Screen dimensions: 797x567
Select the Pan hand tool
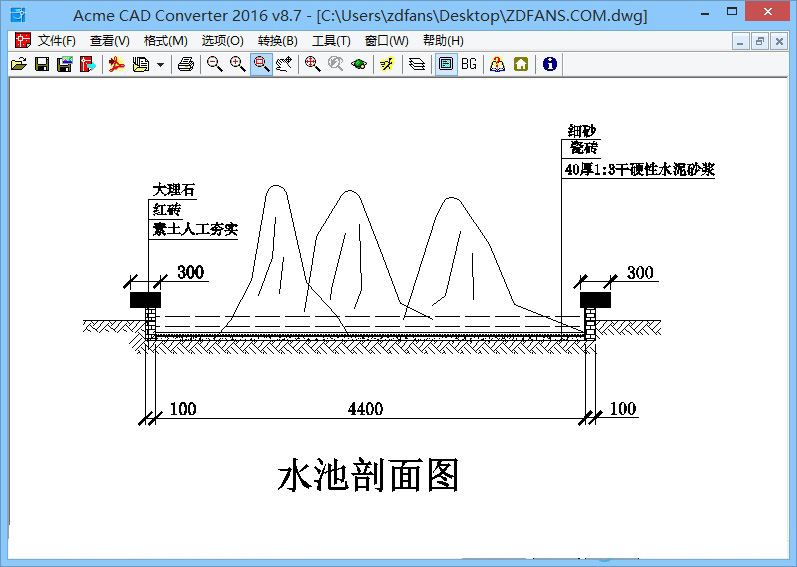(x=284, y=64)
